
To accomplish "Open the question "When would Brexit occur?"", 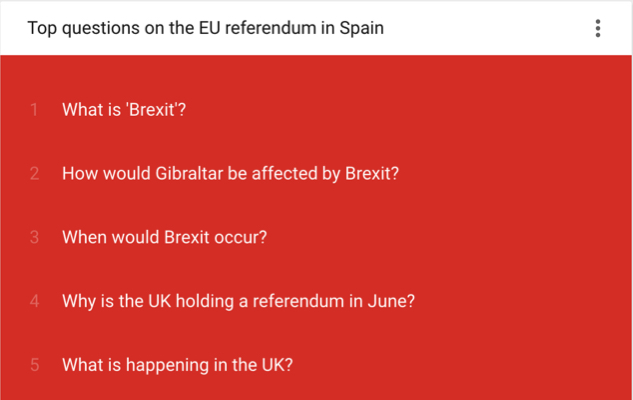I will pos(164,237).
